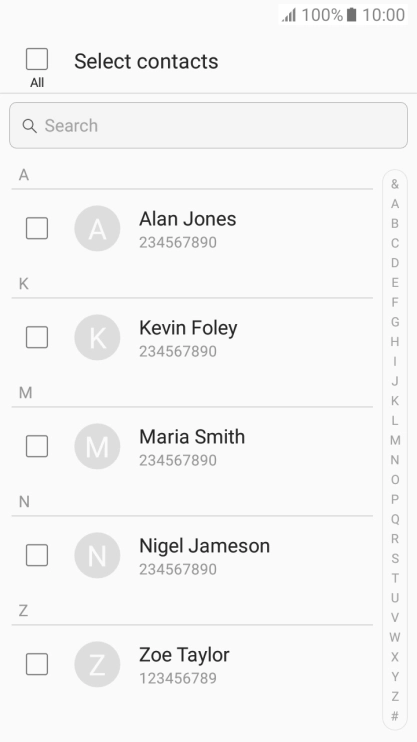Screen dimensions: 417x742
Task: Tap Nigel Jameson's N avatar
Action: [x=97, y=555]
